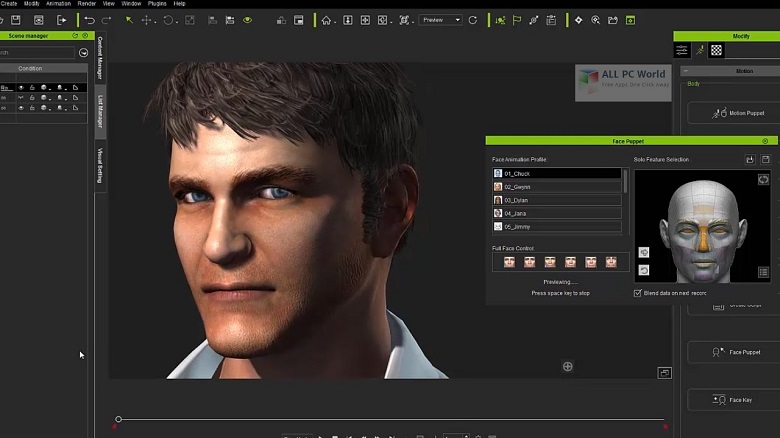Toggle the lock icon in first scene row
The height and width of the screenshot is (438, 780).
(x=32, y=88)
